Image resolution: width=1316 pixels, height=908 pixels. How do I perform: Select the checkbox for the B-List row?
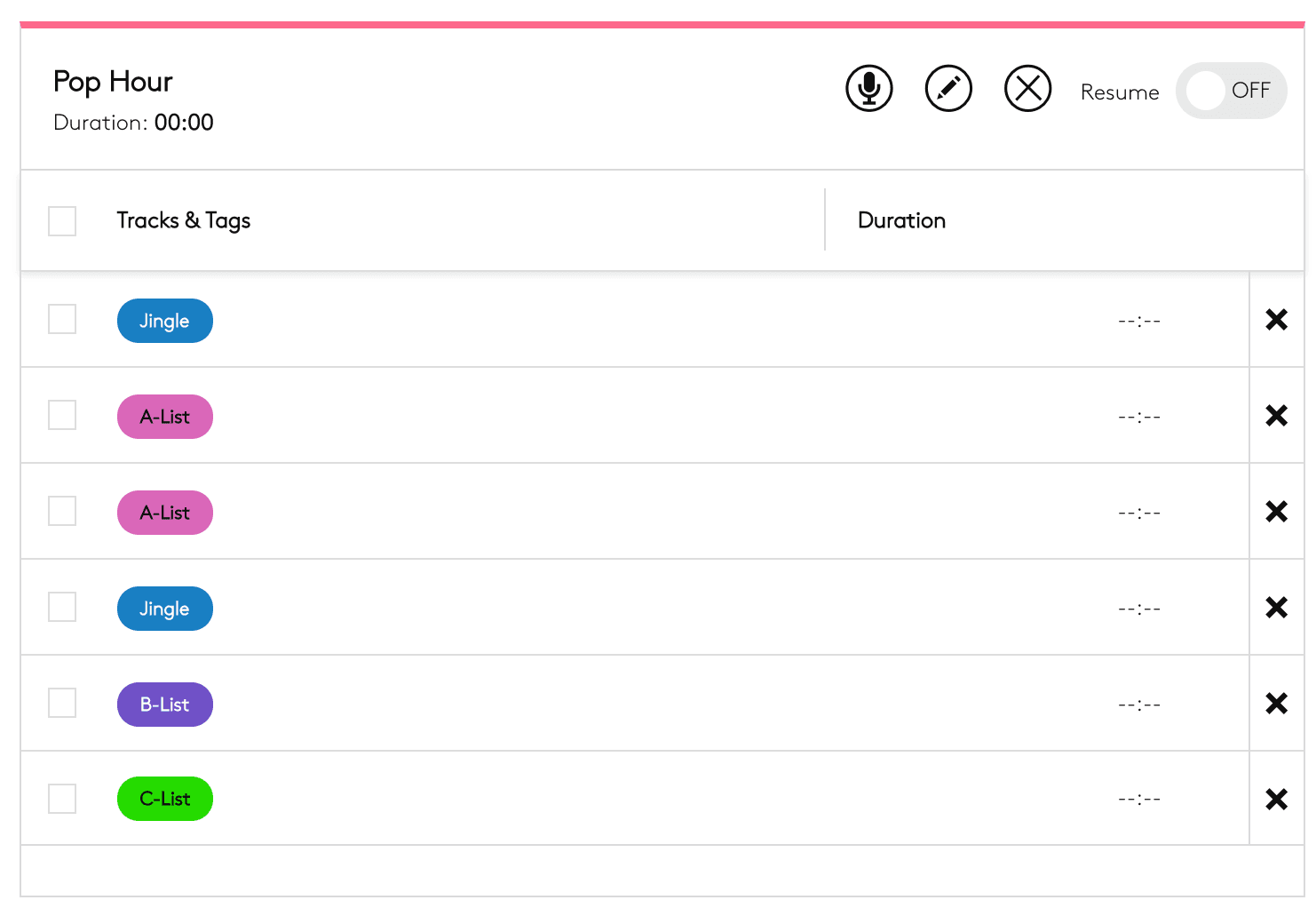point(62,703)
